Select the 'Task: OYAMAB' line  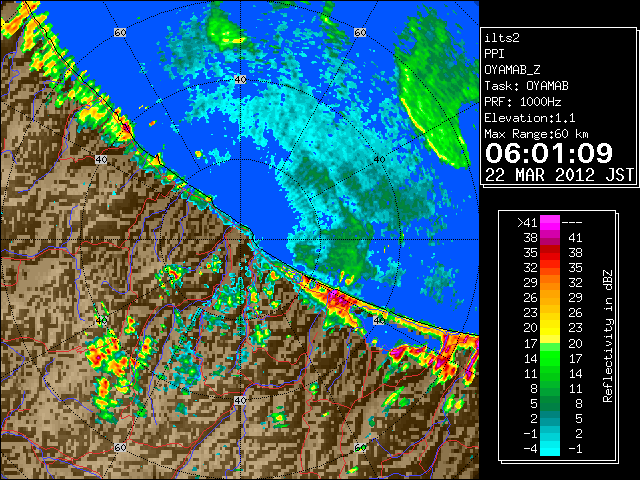(x=527, y=86)
